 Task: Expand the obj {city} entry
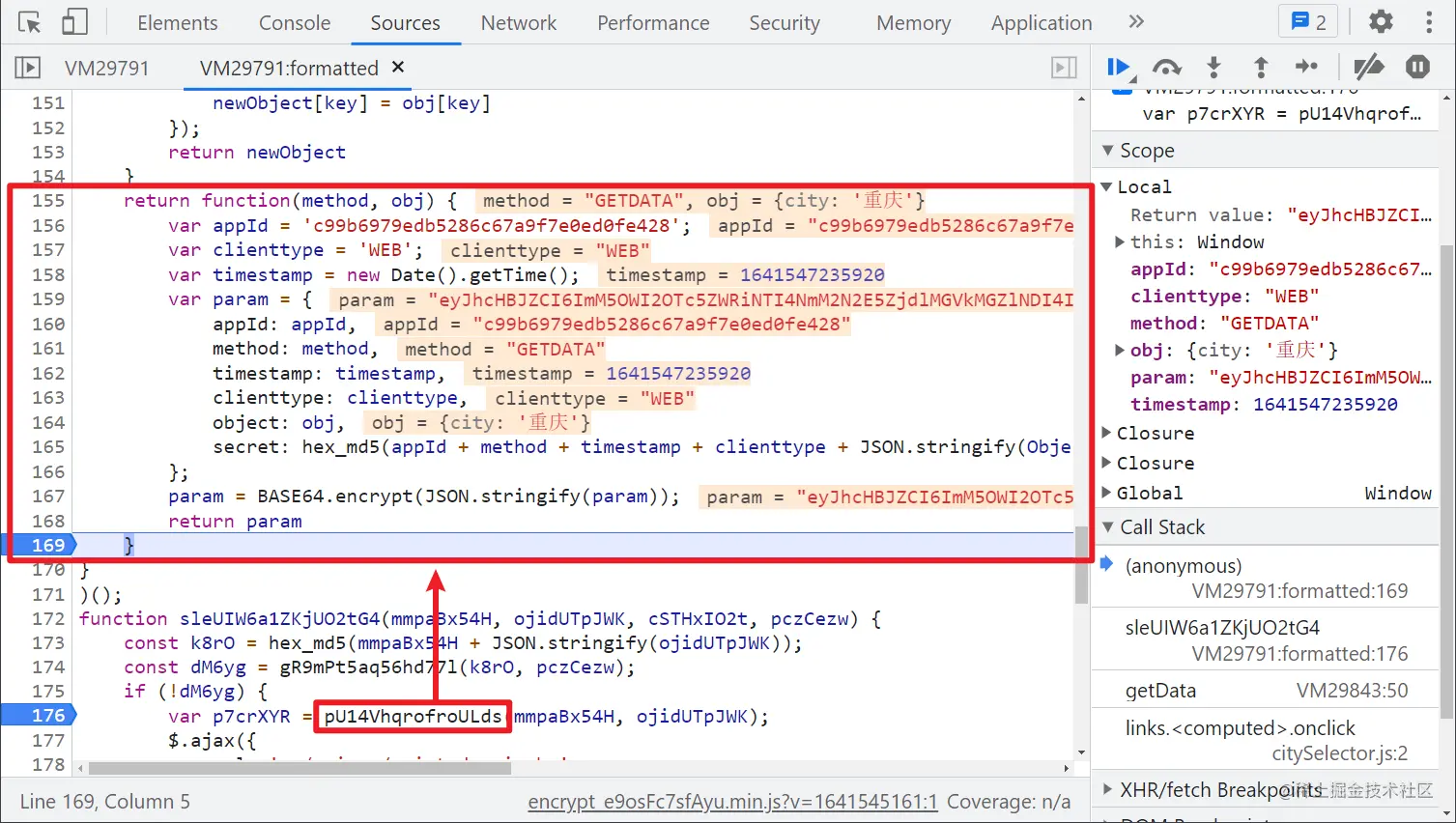pos(1120,350)
